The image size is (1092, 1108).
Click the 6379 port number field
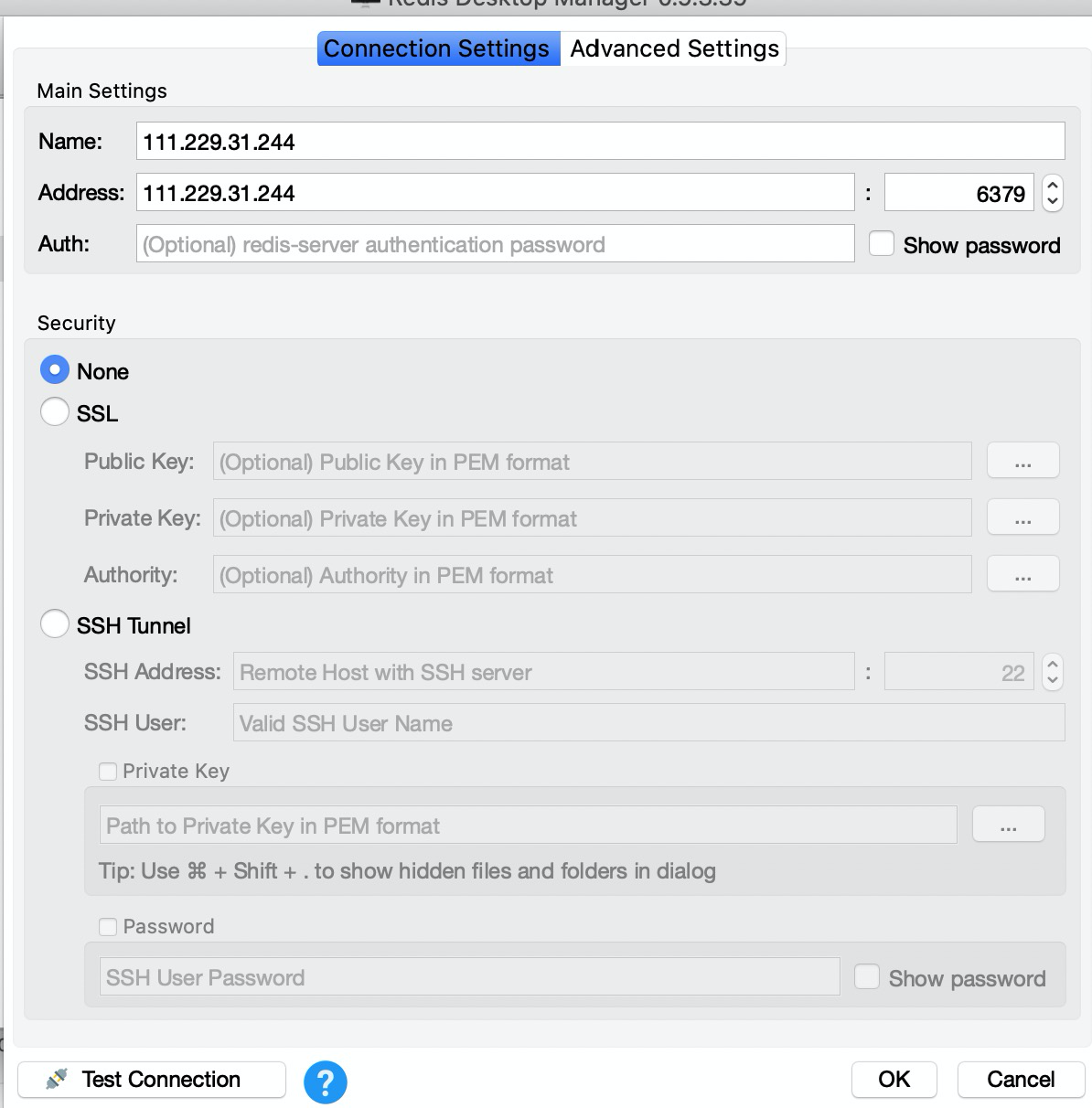click(959, 193)
